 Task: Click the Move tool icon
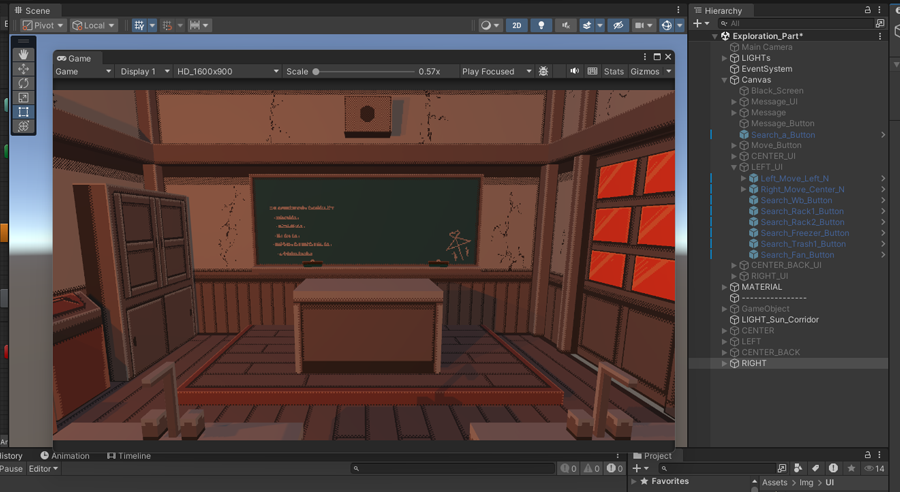[23, 69]
